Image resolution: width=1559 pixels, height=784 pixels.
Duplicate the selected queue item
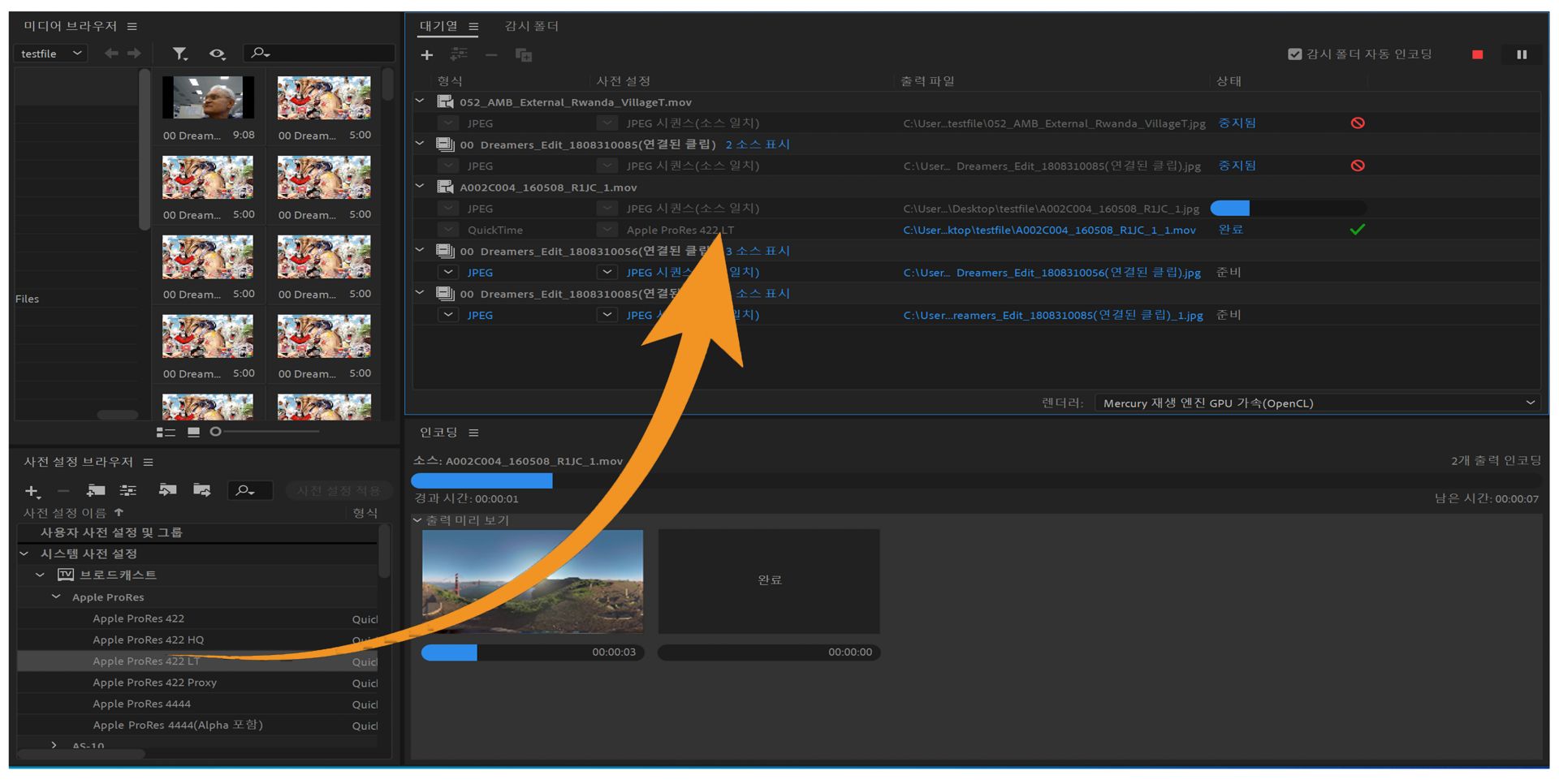[x=524, y=55]
